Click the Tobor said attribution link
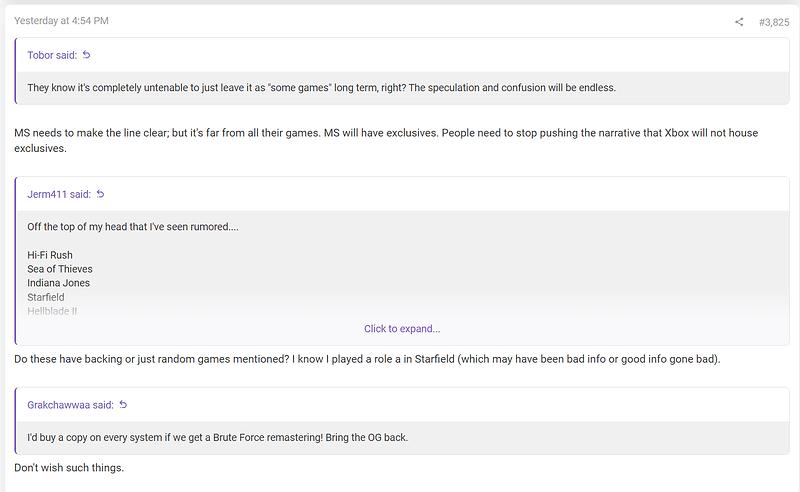 pyautogui.click(x=50, y=55)
